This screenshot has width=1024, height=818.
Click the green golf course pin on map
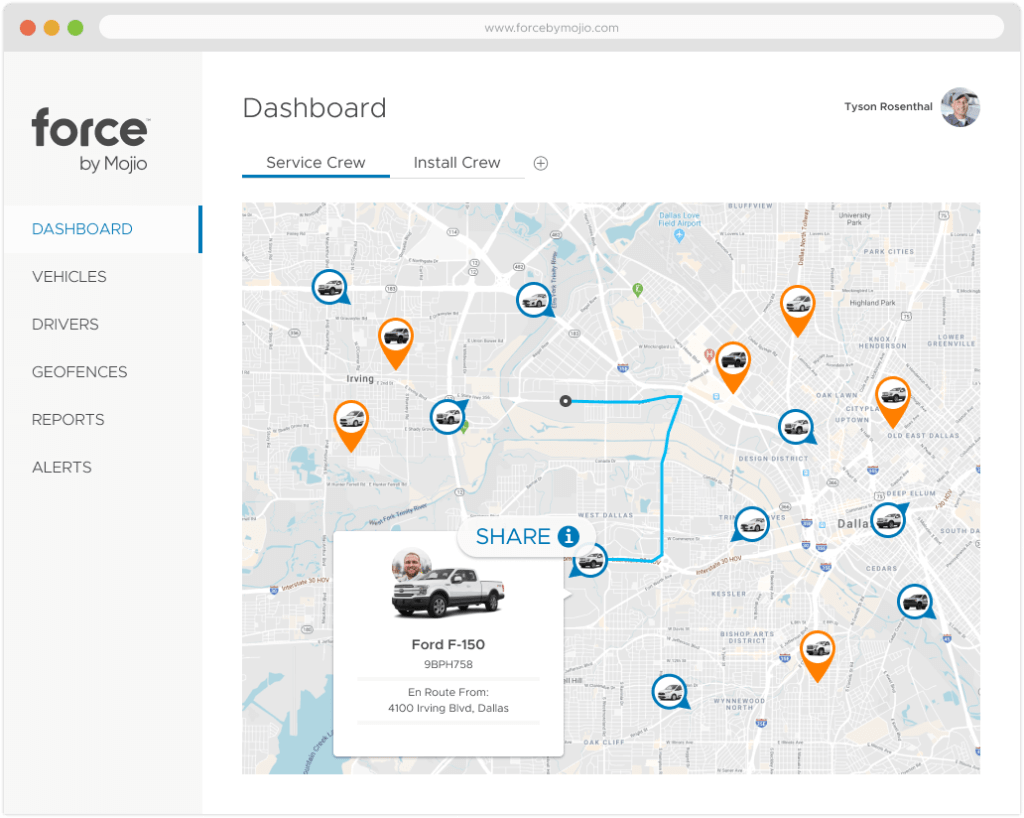[x=638, y=291]
